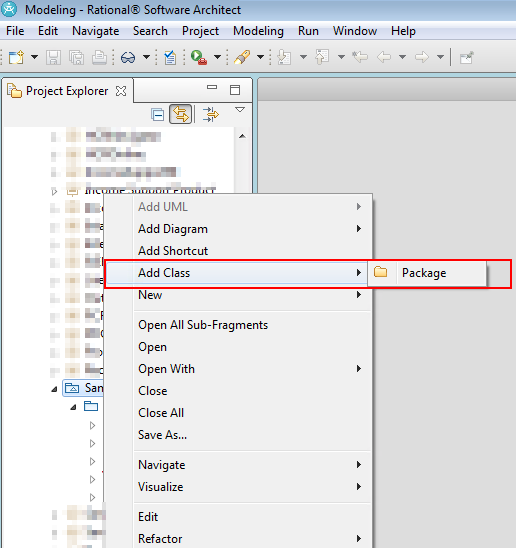Open the Search menu
The image size is (516, 548).
(x=150, y=31)
